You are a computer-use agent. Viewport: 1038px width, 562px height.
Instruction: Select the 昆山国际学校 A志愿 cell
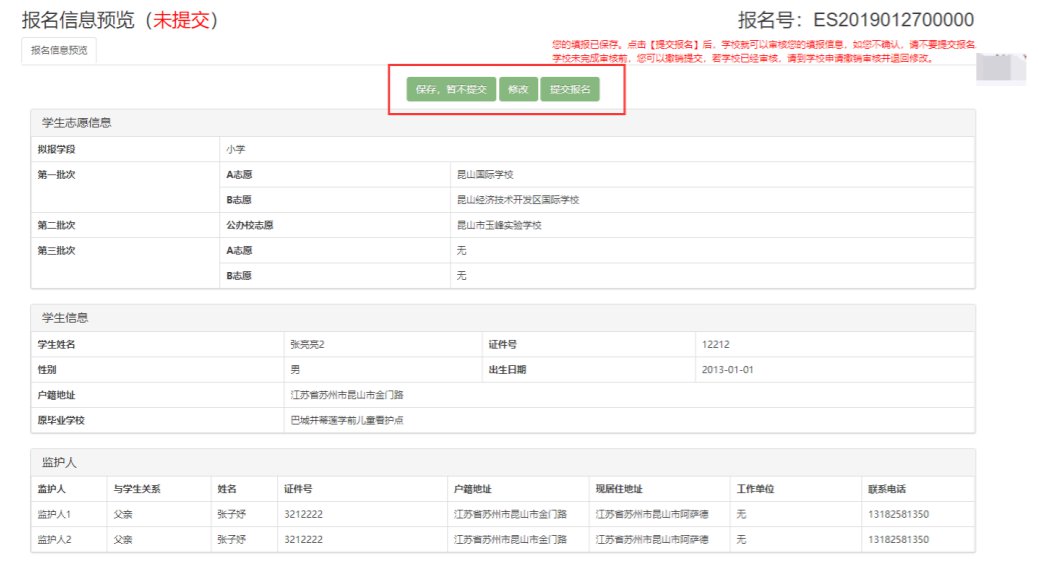click(485, 175)
